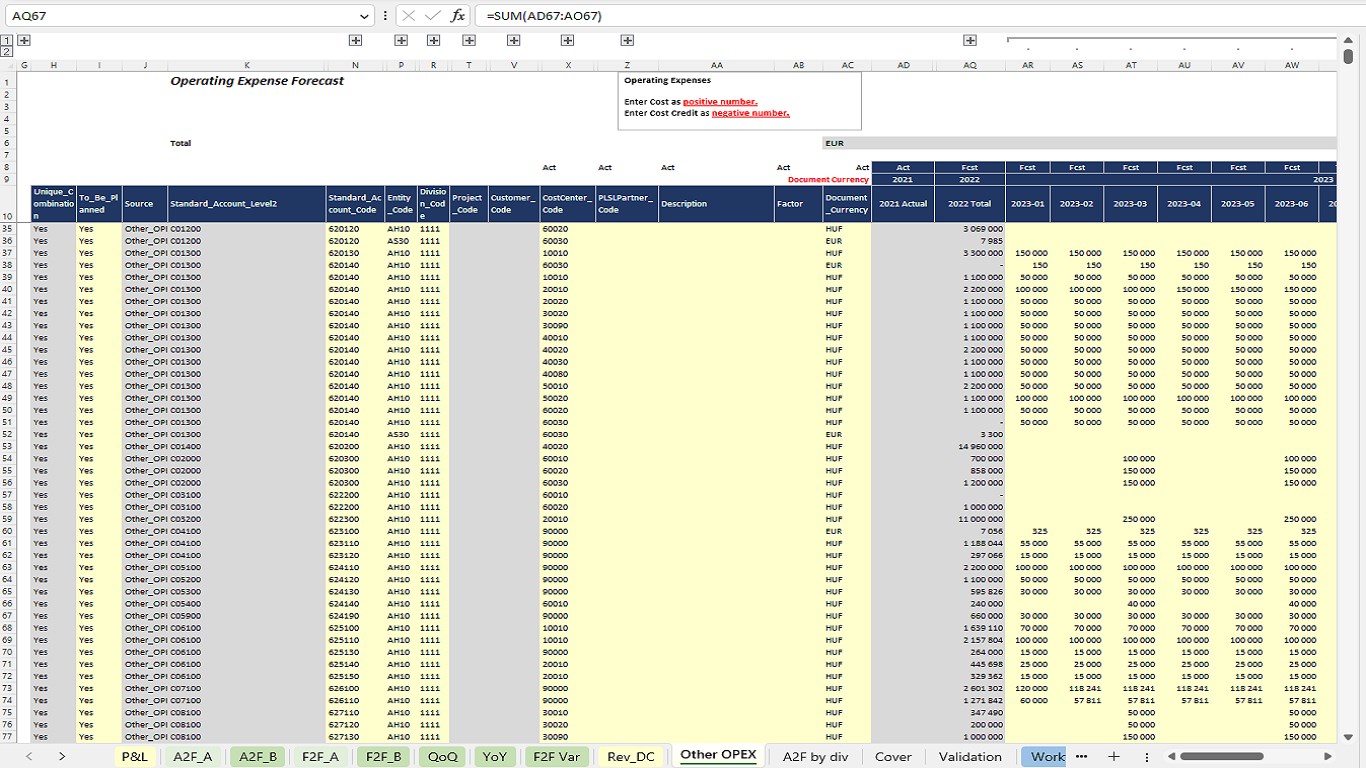Click the 3 069 000 value in row 35
The height and width of the screenshot is (768, 1366).
click(x=984, y=229)
